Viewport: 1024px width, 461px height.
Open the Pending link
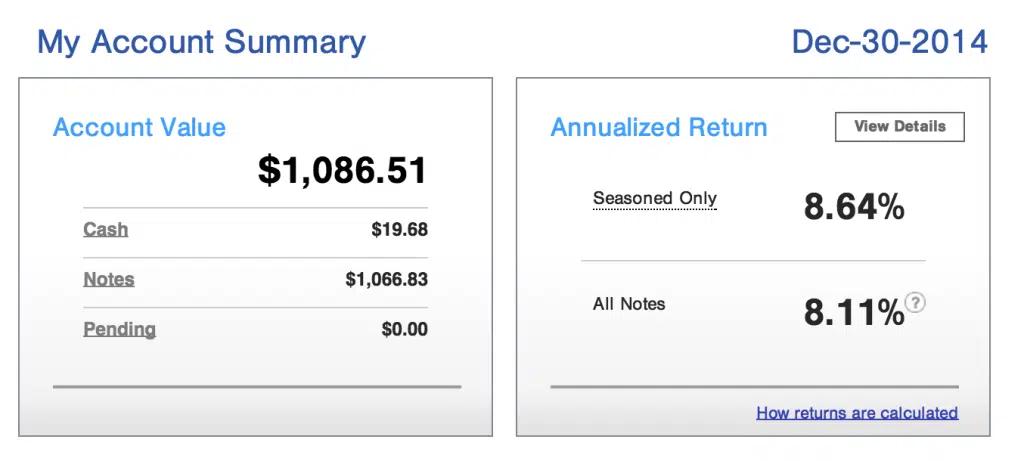click(x=119, y=329)
